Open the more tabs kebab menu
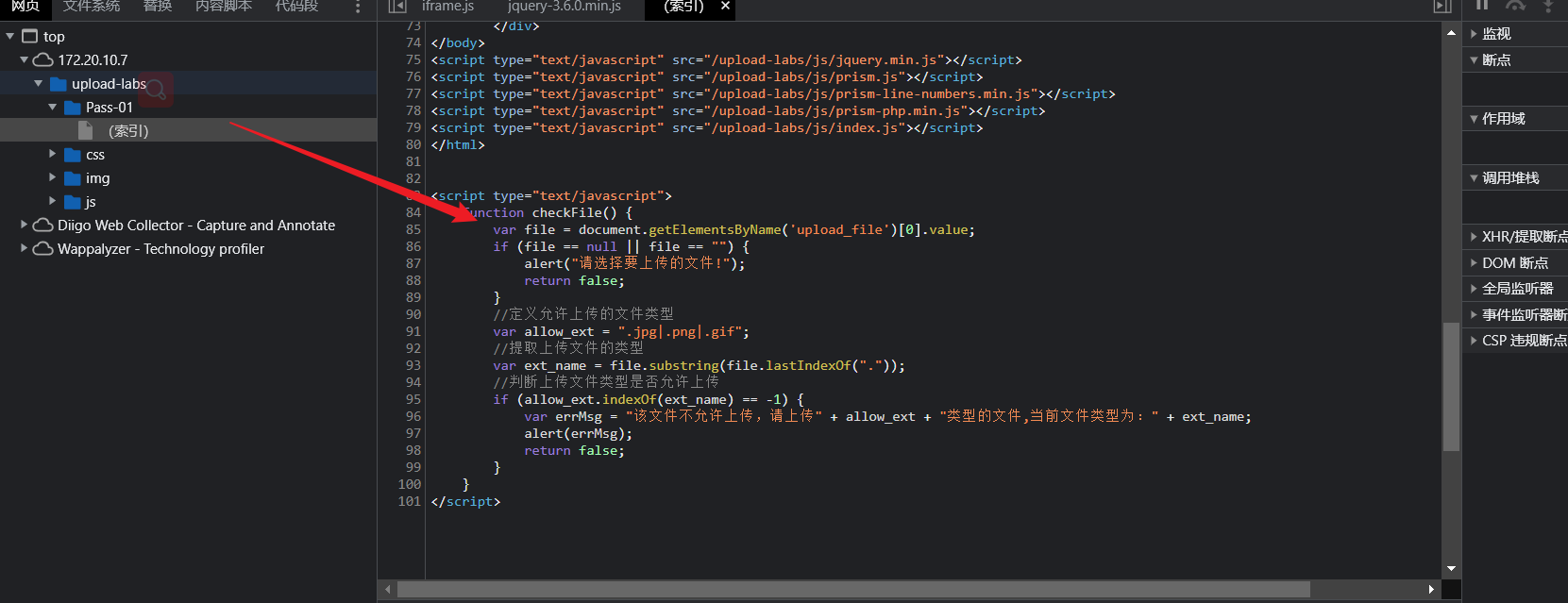1568x603 pixels. (x=357, y=7)
